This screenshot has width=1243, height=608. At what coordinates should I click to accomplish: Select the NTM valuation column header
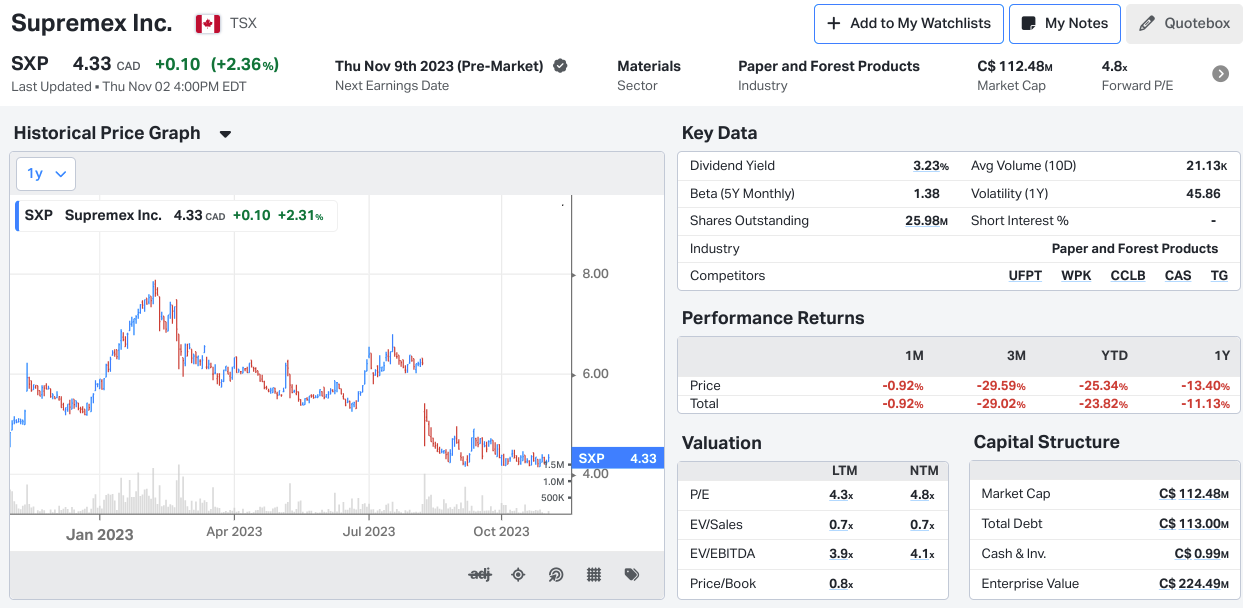924,470
